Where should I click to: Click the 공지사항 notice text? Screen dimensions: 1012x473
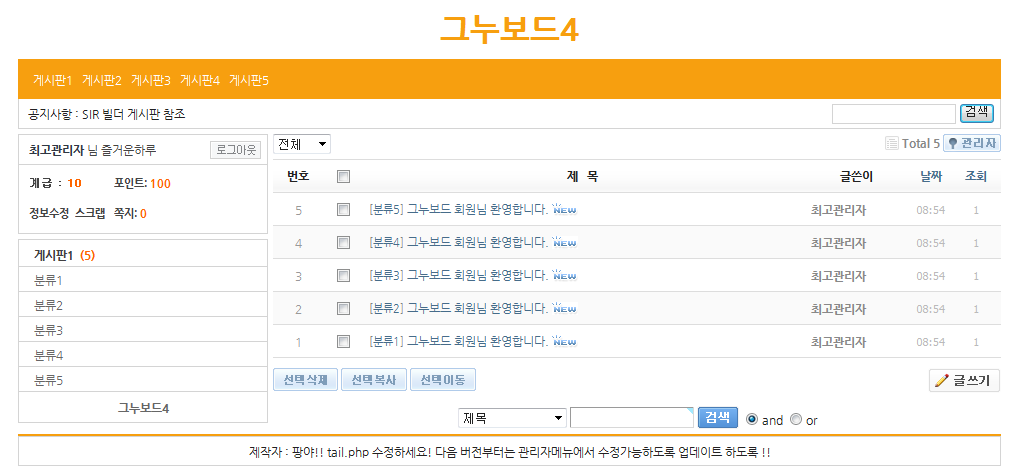click(x=106, y=114)
